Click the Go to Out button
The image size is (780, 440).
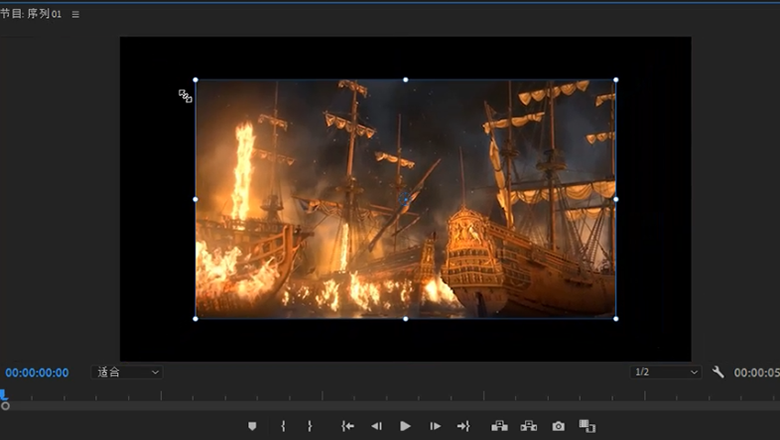(464, 426)
